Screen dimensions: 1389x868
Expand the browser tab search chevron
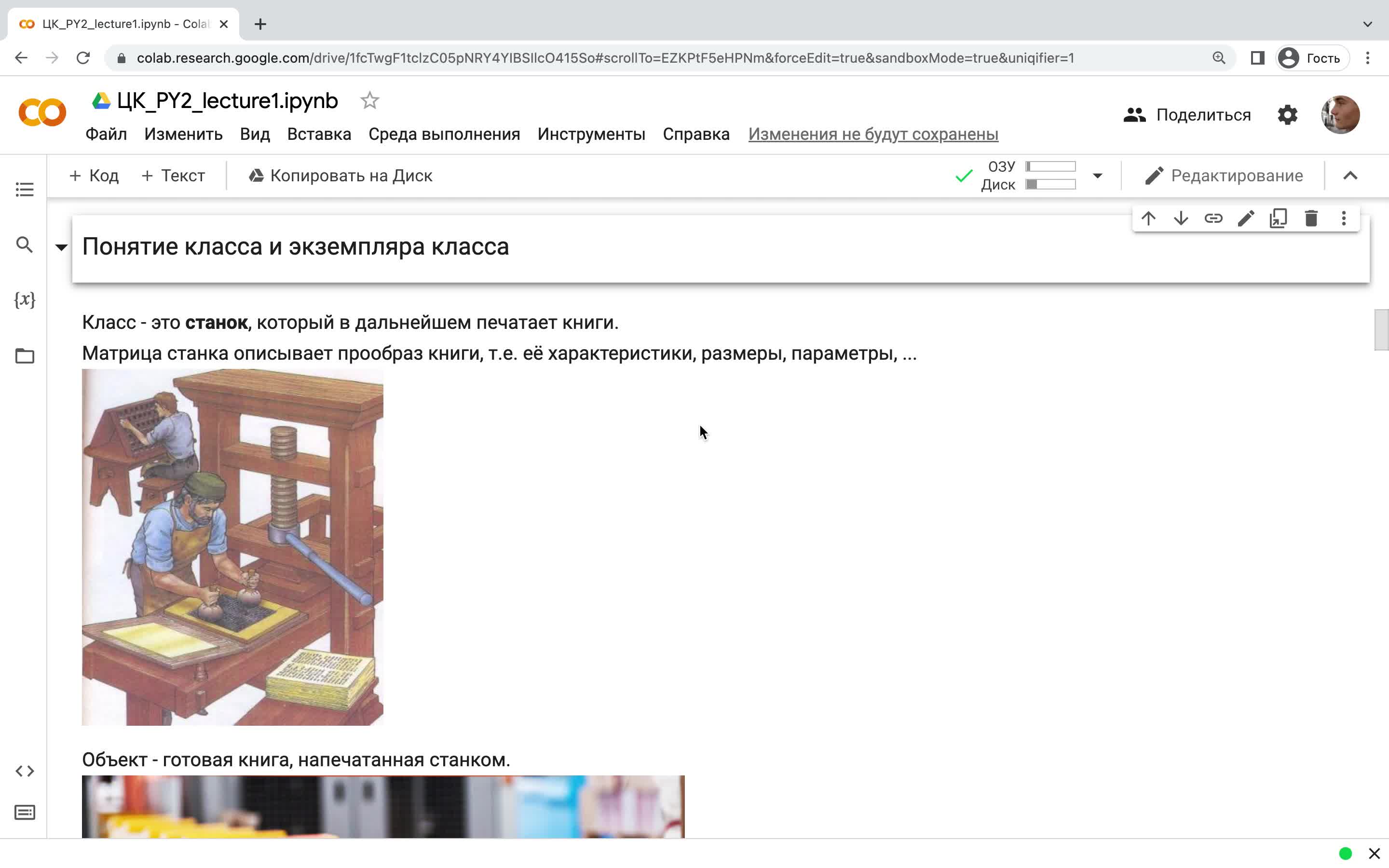pyautogui.click(x=1368, y=24)
